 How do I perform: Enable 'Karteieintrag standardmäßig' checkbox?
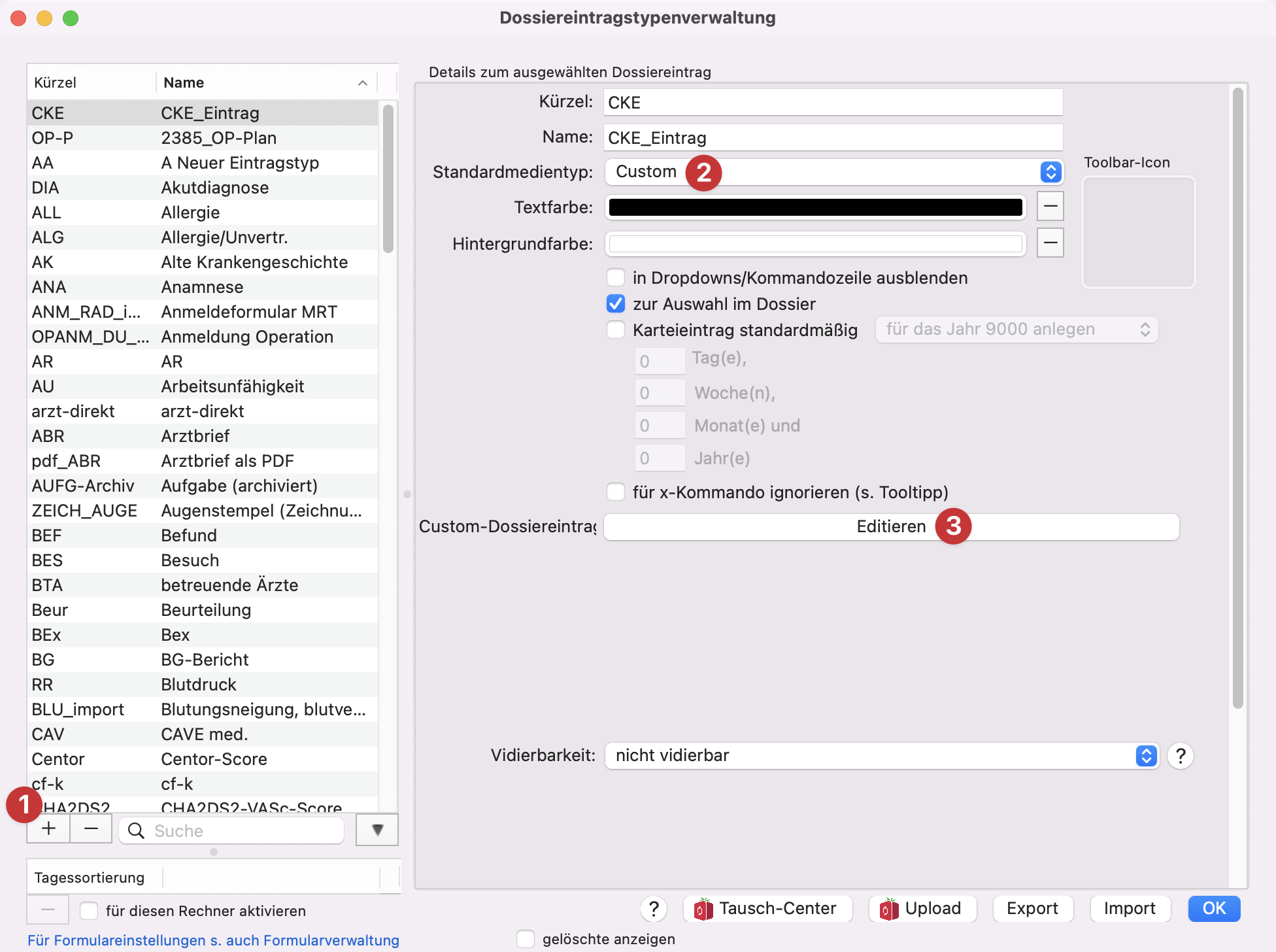click(x=616, y=329)
